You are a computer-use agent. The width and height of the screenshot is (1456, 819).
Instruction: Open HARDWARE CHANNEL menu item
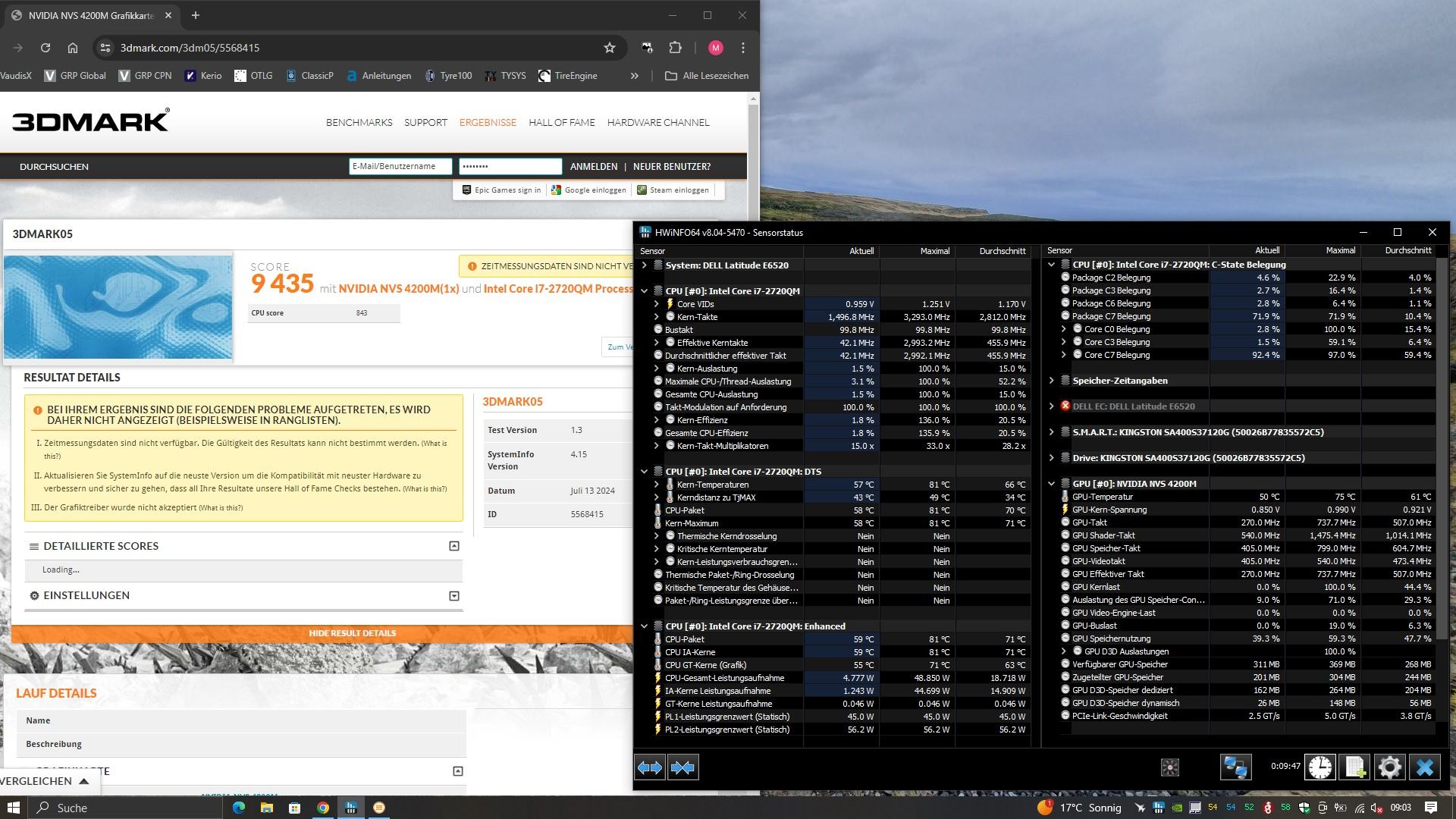pyautogui.click(x=658, y=122)
